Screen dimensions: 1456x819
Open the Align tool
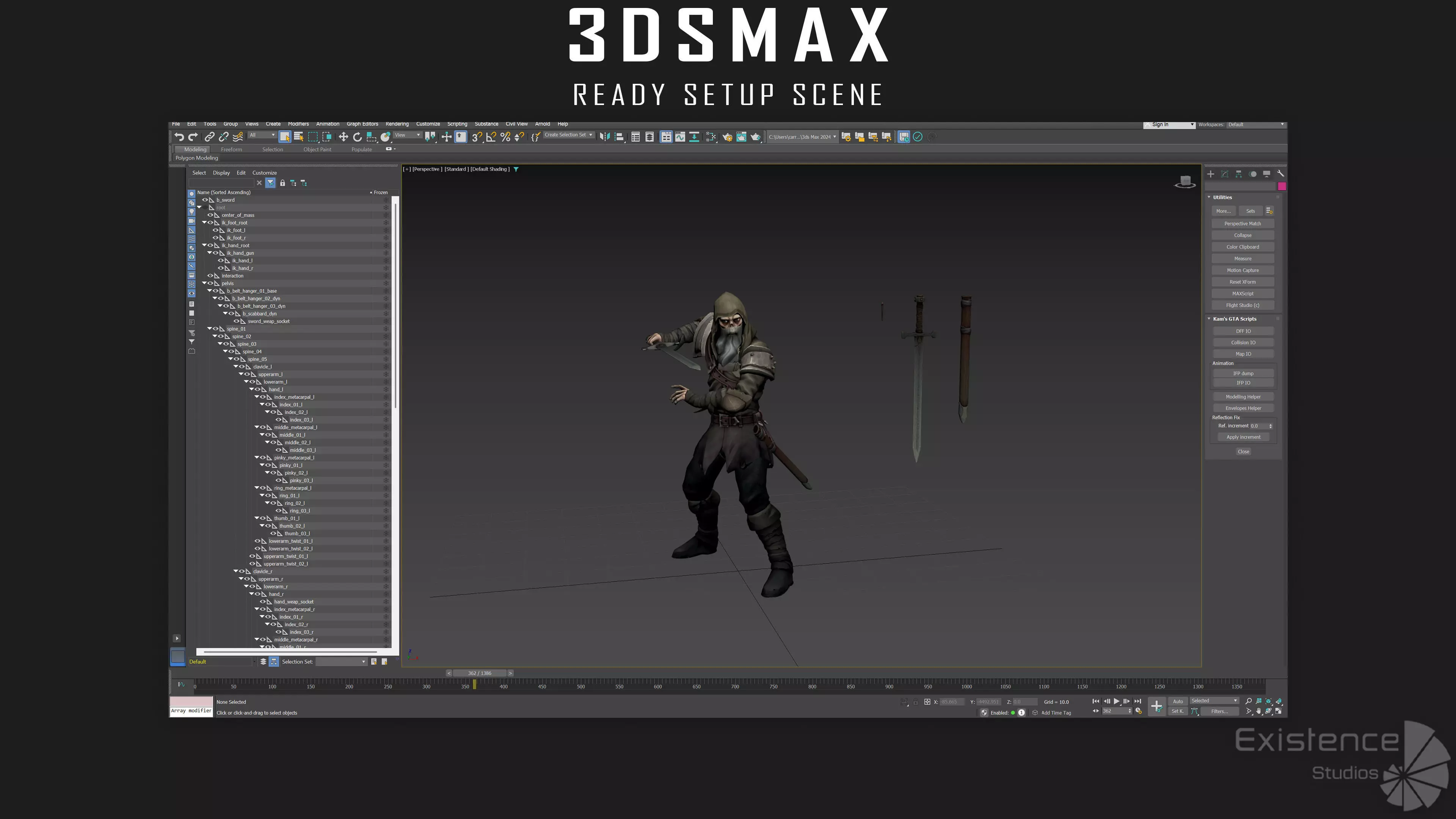pyautogui.click(x=620, y=137)
